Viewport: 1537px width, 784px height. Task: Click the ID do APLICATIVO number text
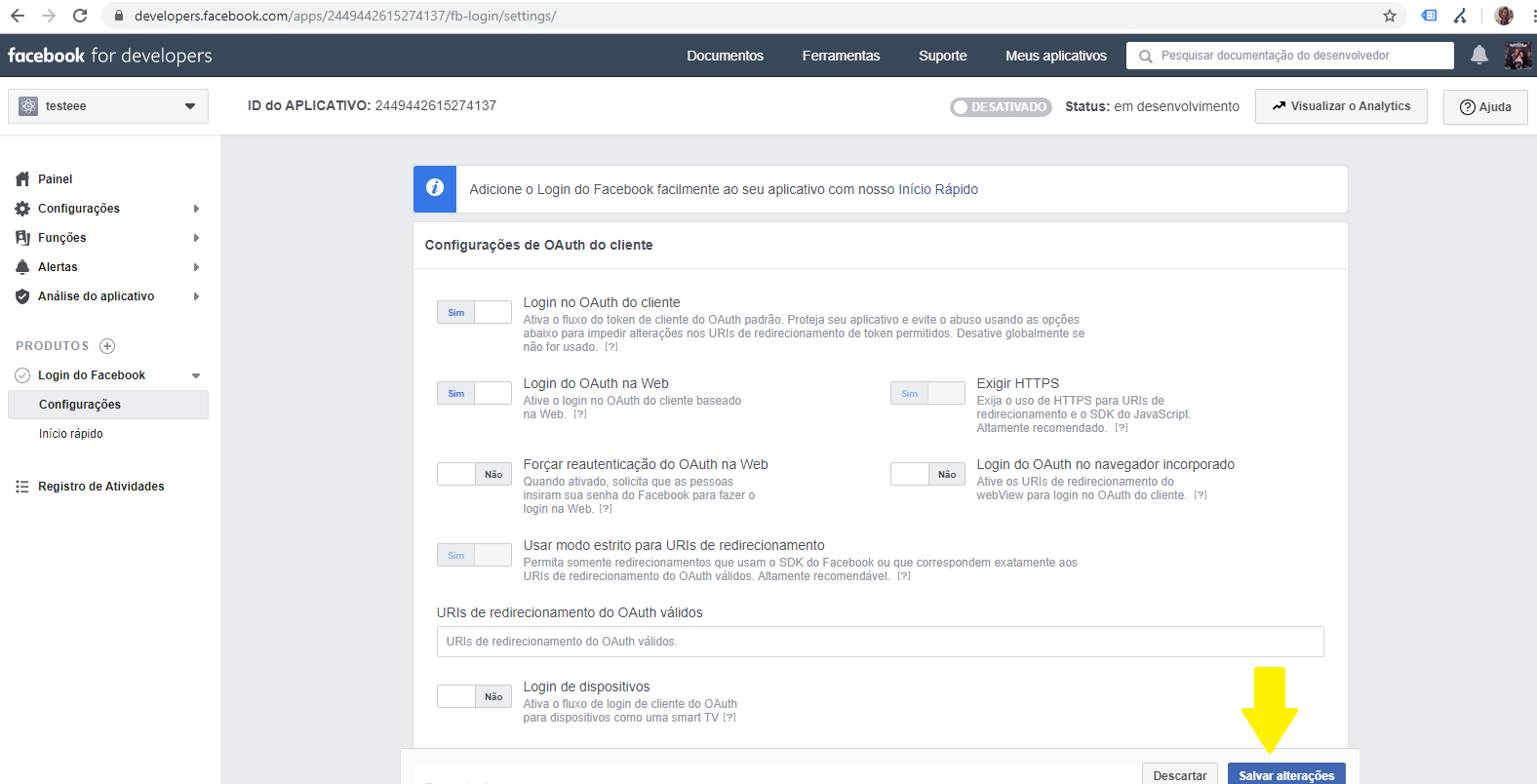pos(436,105)
